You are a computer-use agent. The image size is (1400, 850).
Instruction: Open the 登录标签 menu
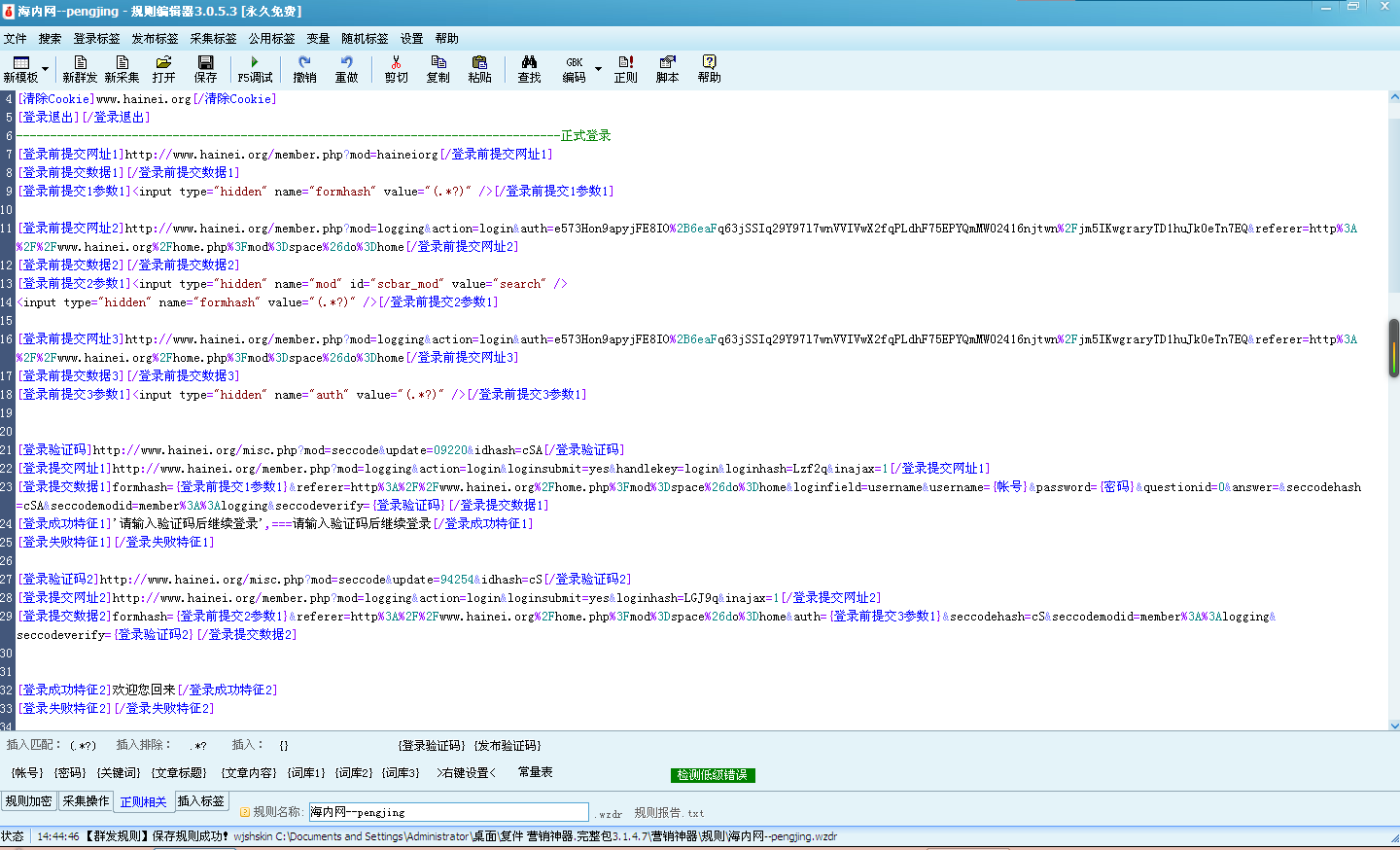pos(96,39)
